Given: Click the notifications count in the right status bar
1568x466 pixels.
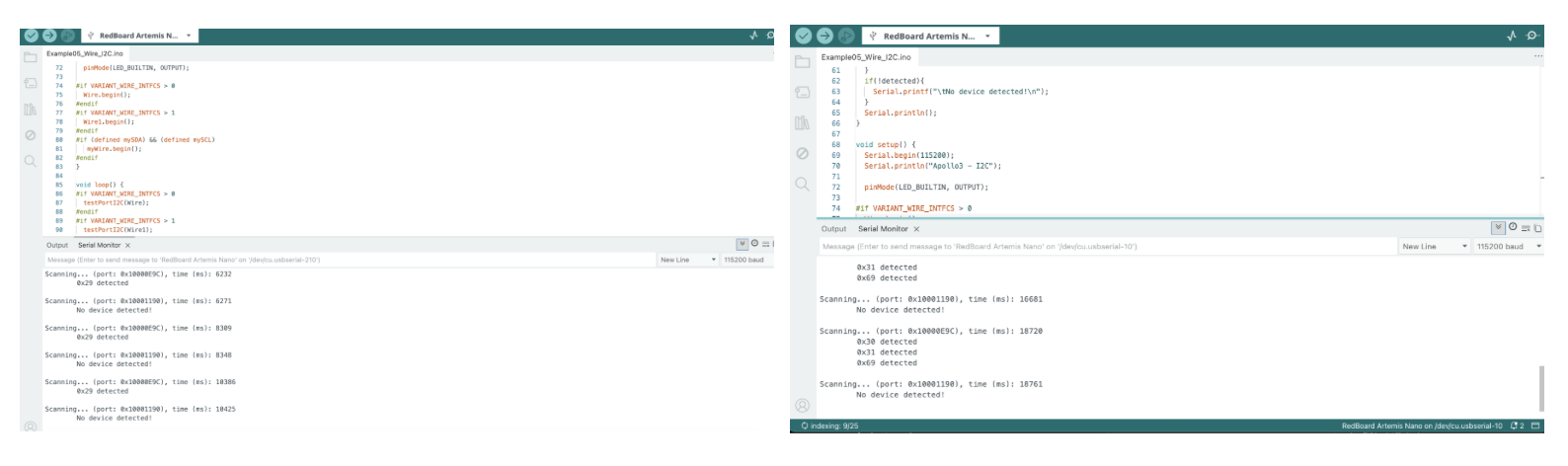Looking at the screenshot, I should click(x=1518, y=427).
